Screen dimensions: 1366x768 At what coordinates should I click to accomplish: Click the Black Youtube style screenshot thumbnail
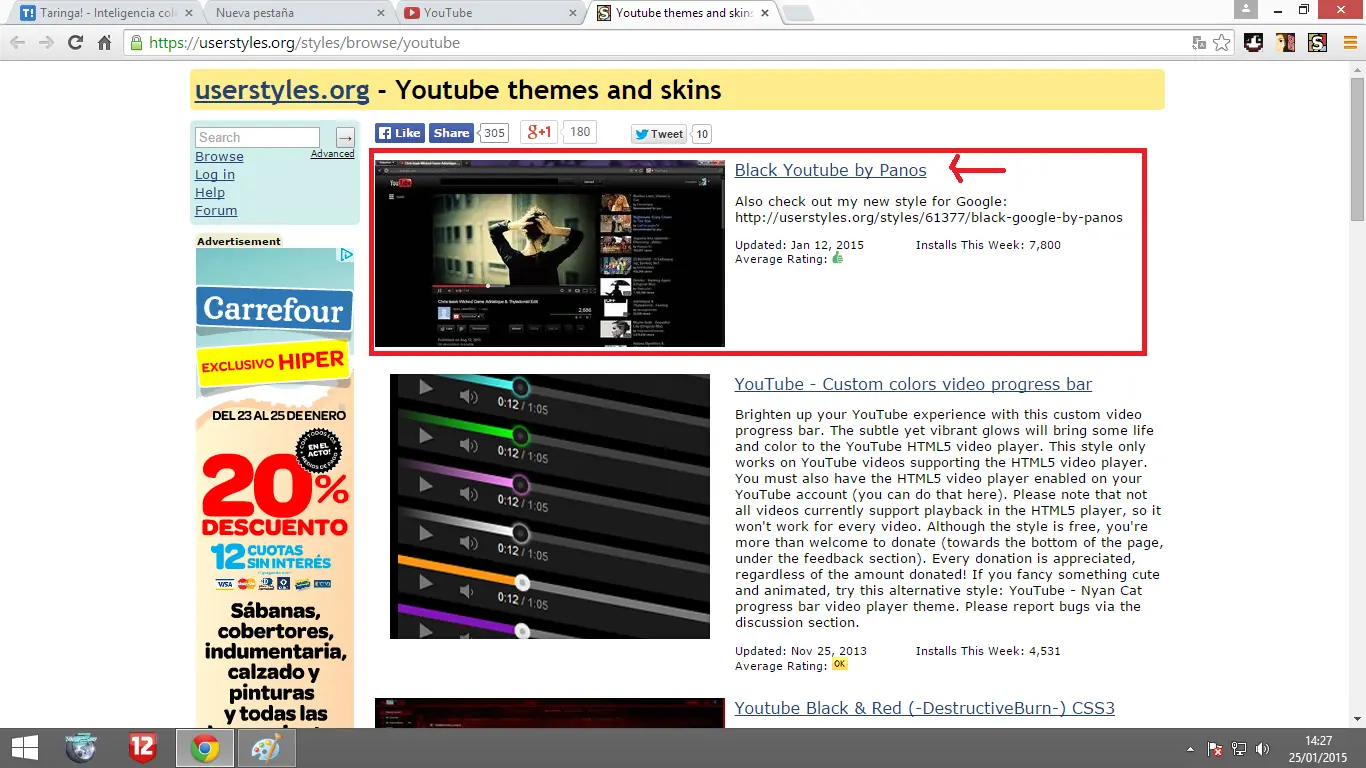tap(549, 253)
